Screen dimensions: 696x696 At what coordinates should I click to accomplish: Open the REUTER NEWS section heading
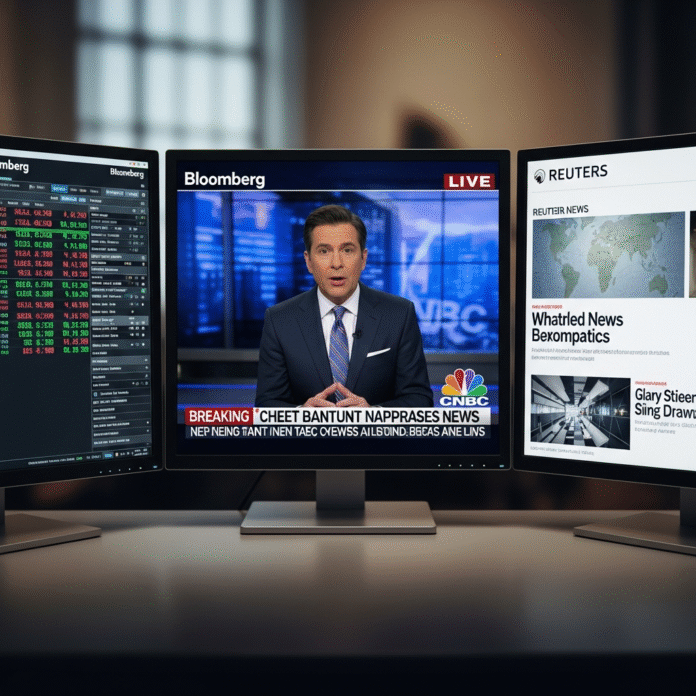pos(561,209)
